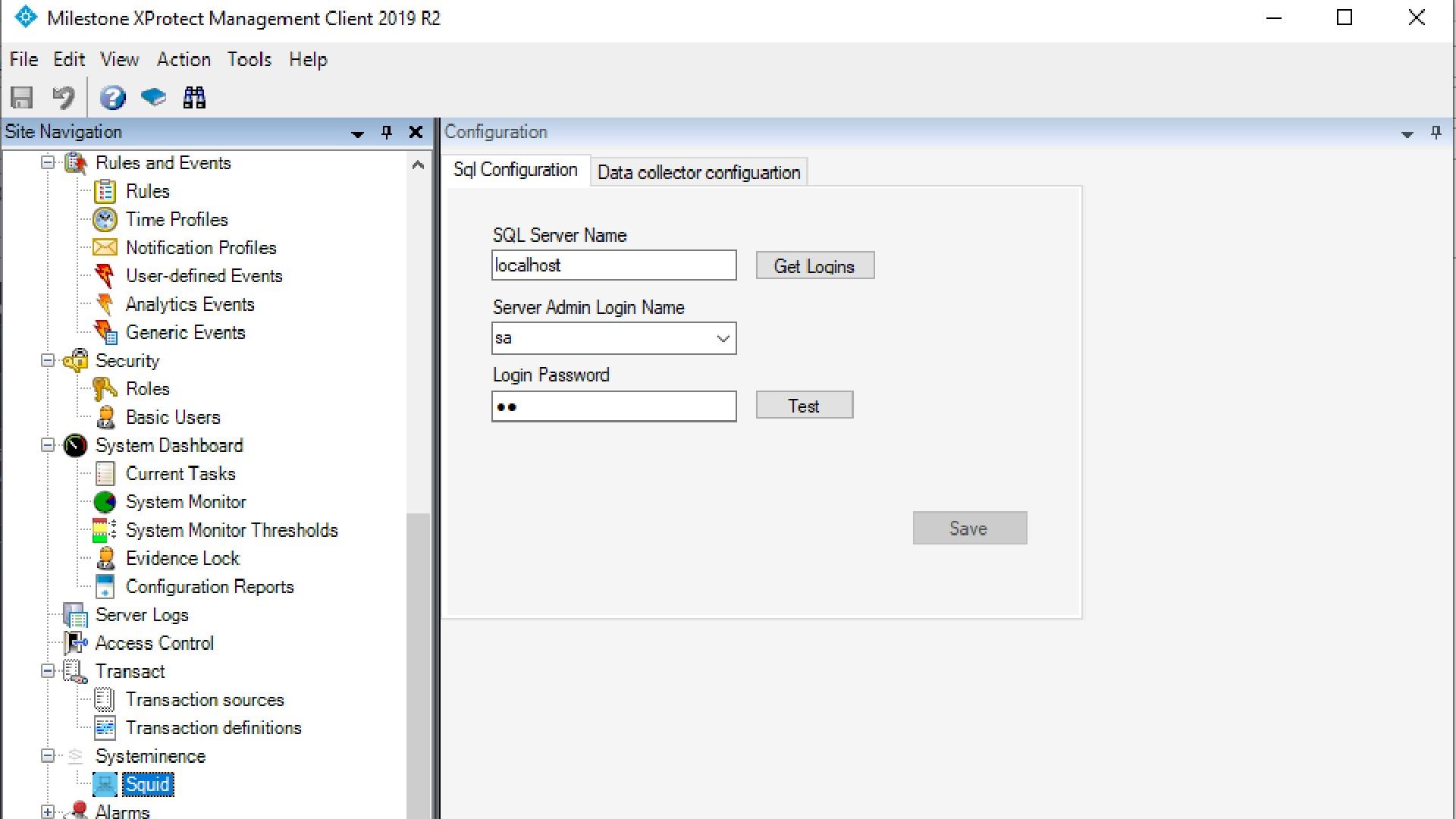
Task: Select Systeminence node label
Action: tap(150, 756)
